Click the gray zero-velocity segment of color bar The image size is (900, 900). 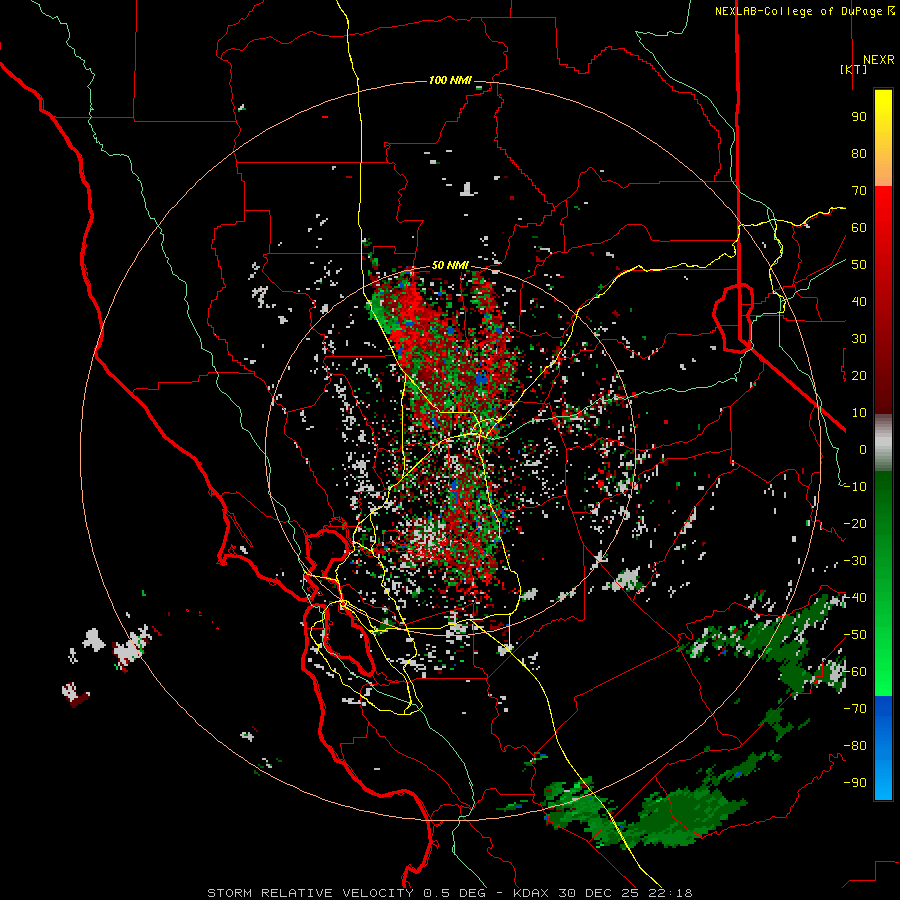[x=883, y=443]
